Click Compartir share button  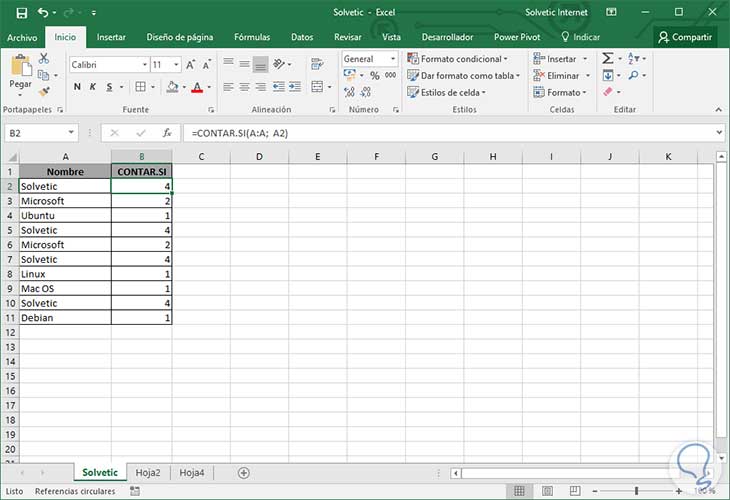685,37
